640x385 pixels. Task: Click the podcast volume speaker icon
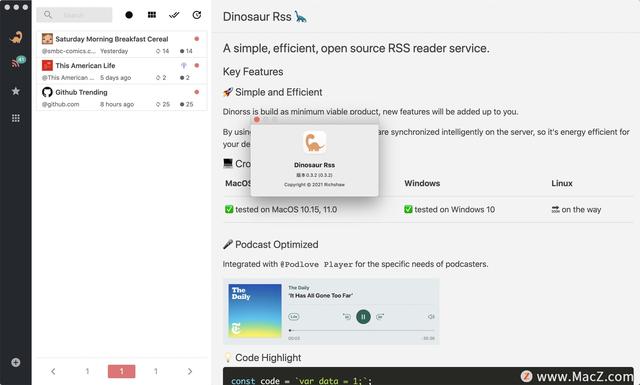coord(431,316)
